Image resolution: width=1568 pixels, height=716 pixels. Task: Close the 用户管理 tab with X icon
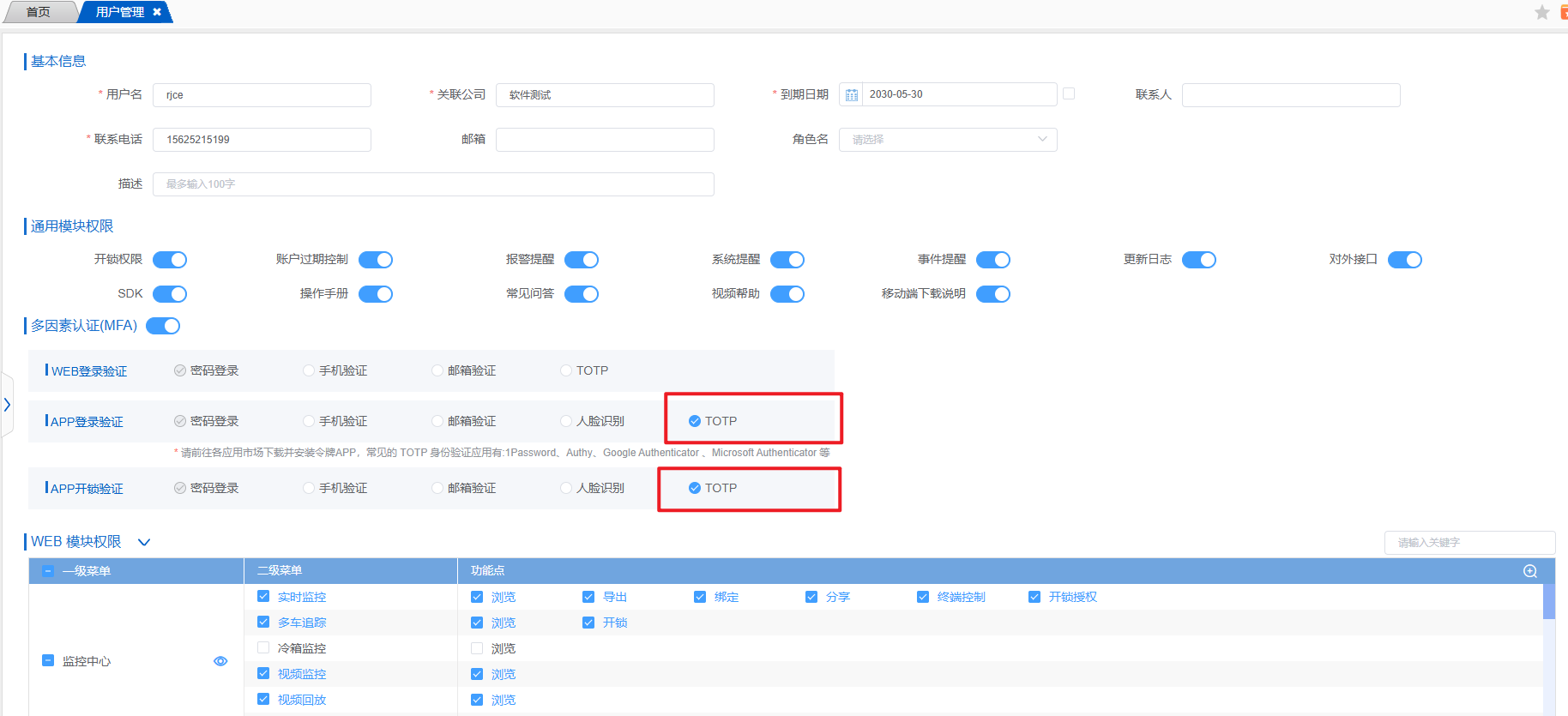[157, 12]
